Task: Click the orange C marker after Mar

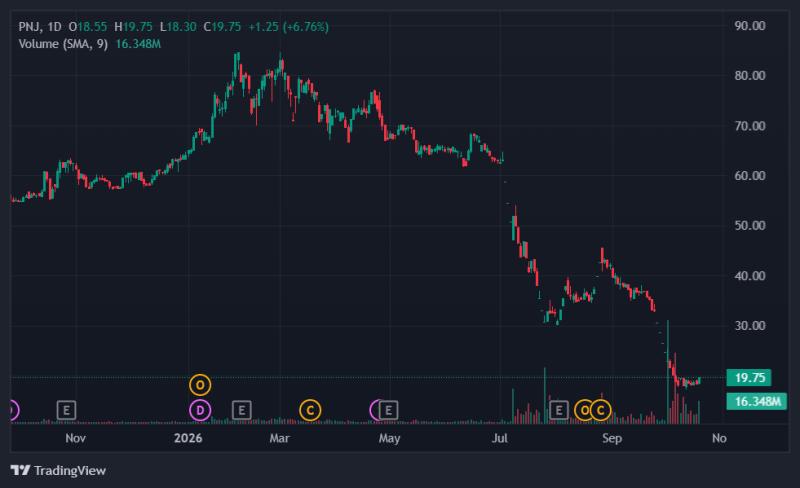Action: click(310, 410)
